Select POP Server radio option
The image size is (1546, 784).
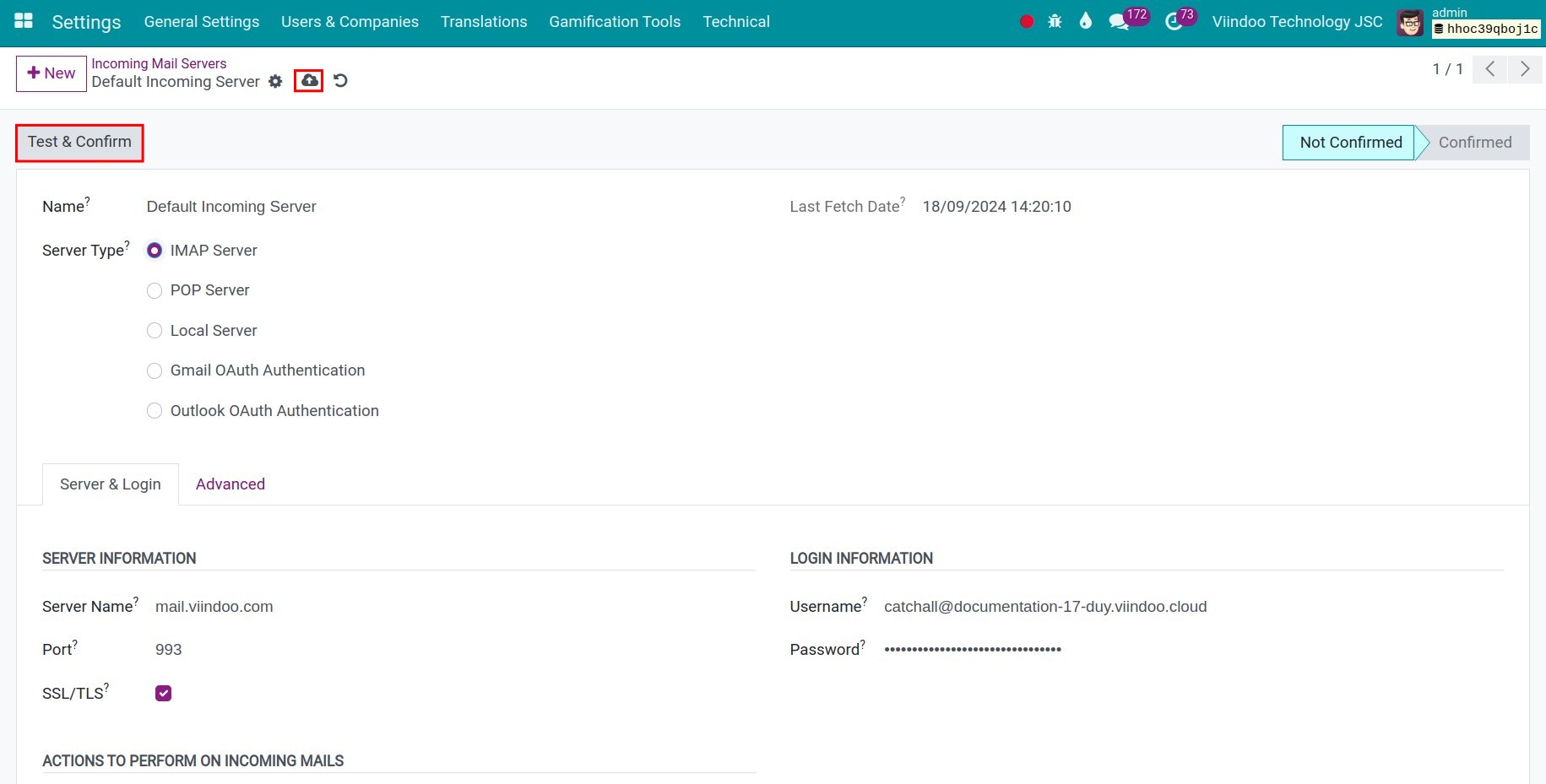(x=155, y=290)
